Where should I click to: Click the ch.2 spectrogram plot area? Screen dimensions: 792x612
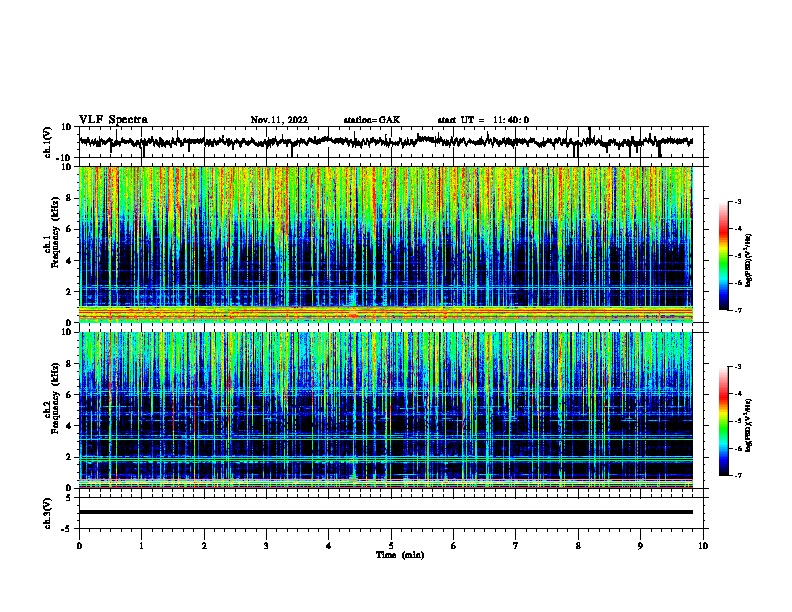(x=386, y=410)
